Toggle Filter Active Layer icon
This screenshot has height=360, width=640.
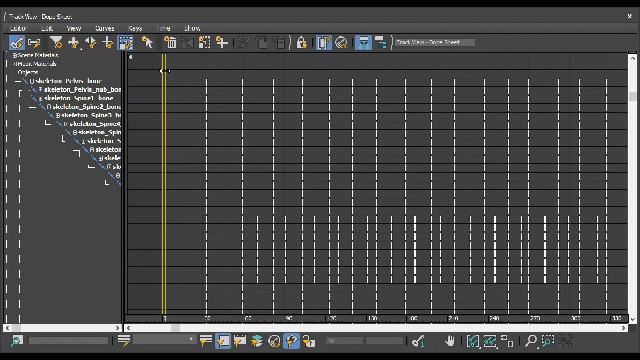[x=257, y=341]
